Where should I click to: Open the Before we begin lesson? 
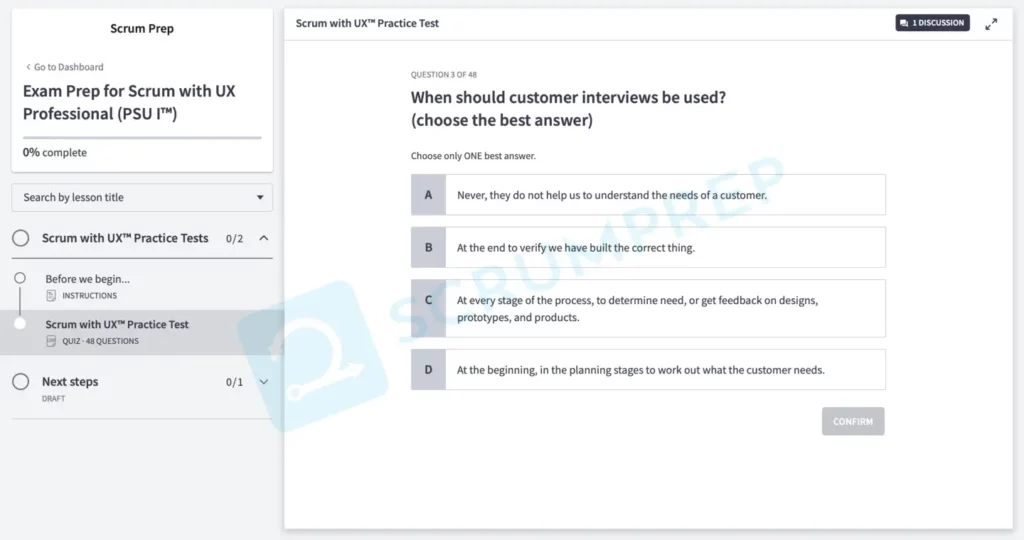(88, 279)
